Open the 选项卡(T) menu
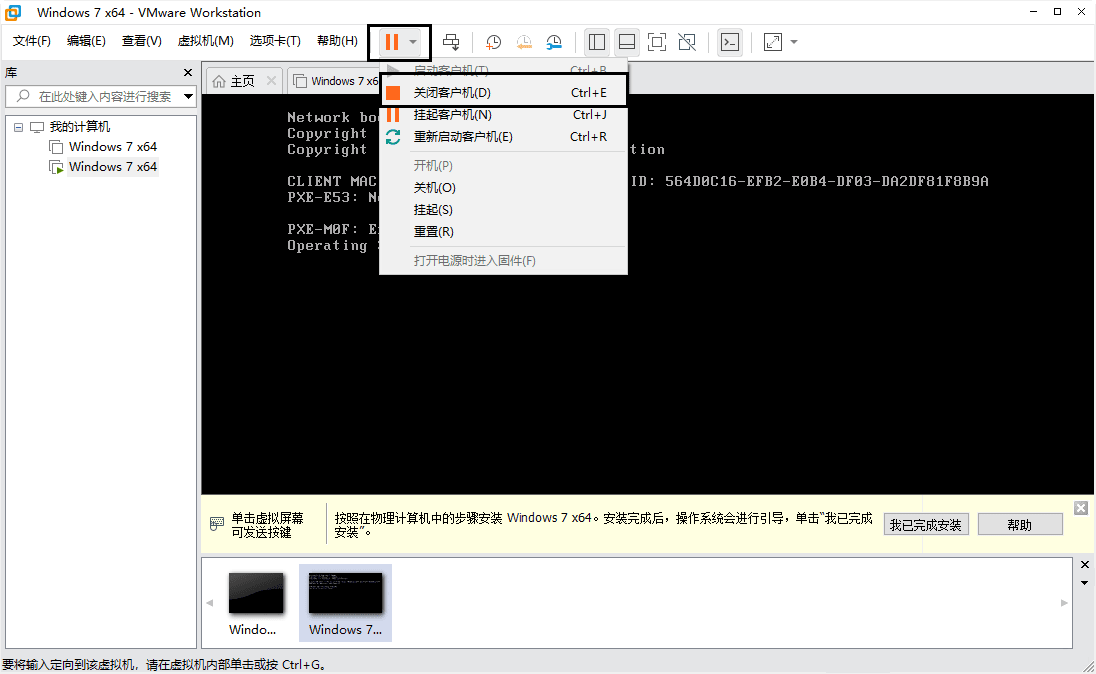 [275, 41]
